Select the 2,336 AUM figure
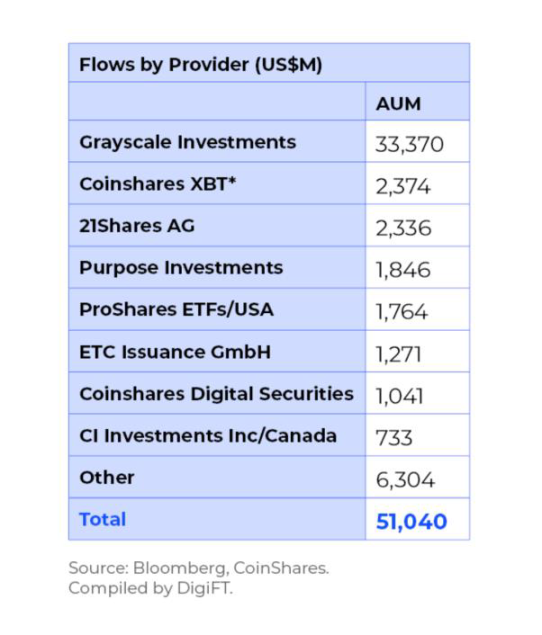The width and height of the screenshot is (542, 635). tap(403, 228)
